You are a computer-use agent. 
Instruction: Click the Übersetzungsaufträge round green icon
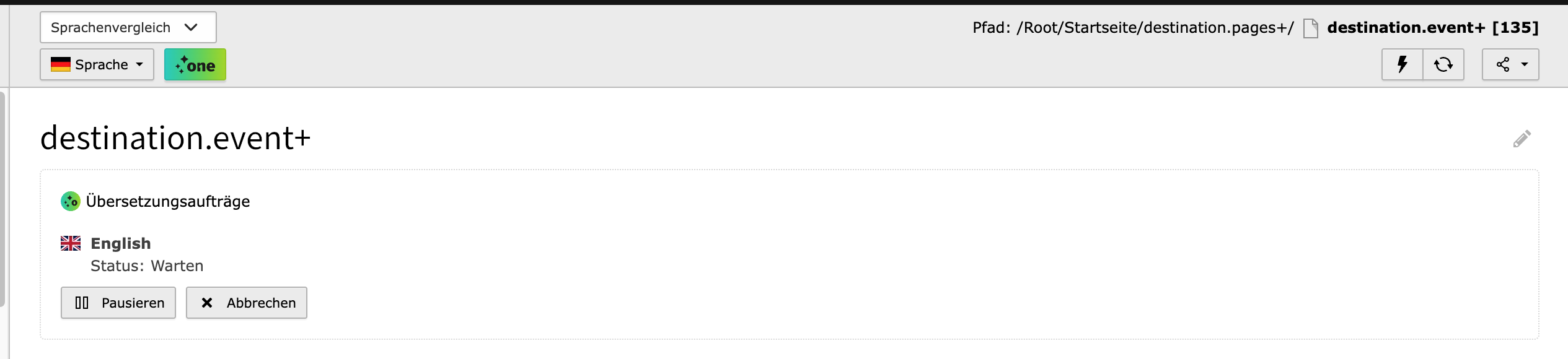71,201
